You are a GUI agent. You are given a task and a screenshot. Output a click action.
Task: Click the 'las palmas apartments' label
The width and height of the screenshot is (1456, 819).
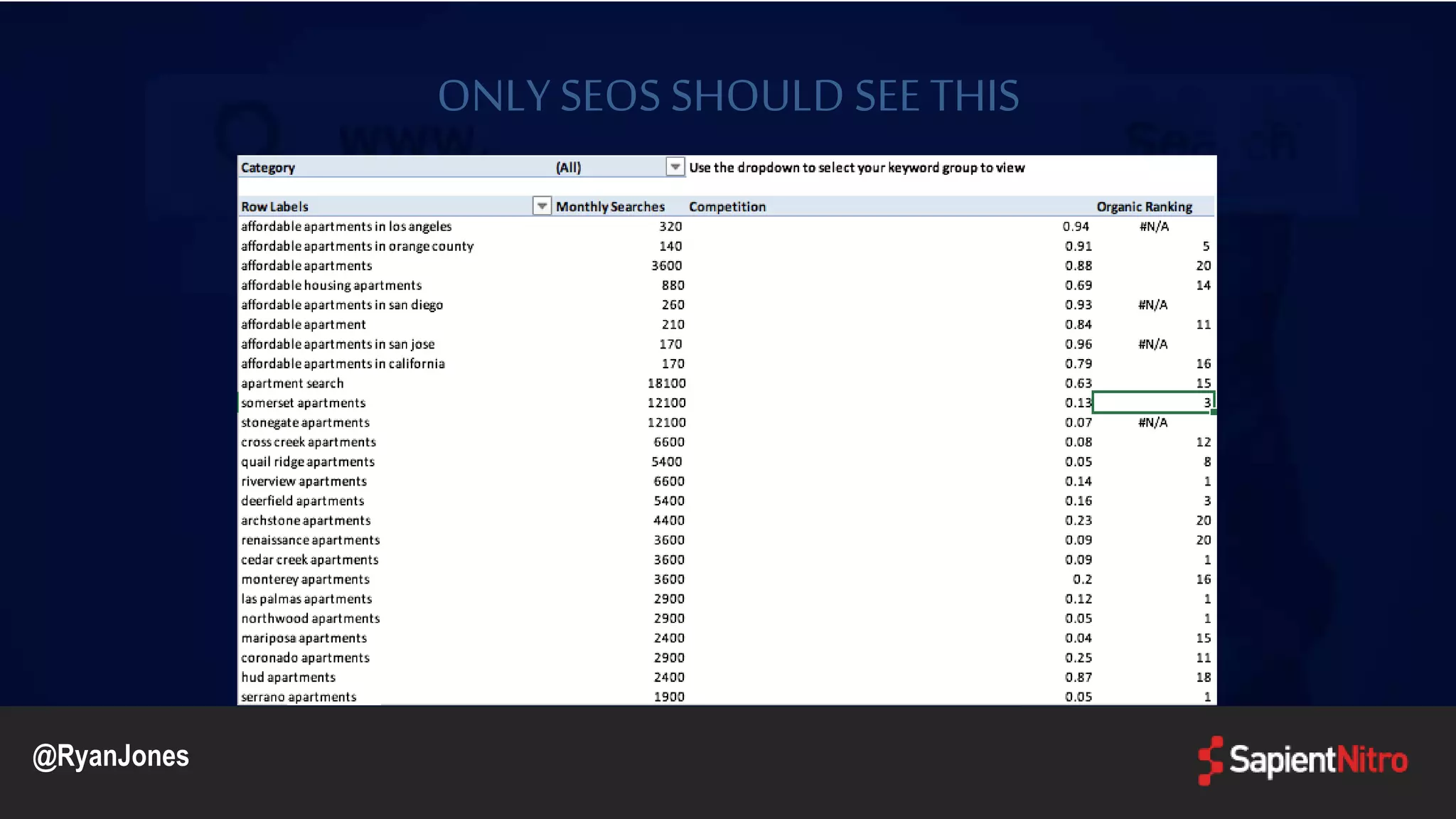point(306,599)
